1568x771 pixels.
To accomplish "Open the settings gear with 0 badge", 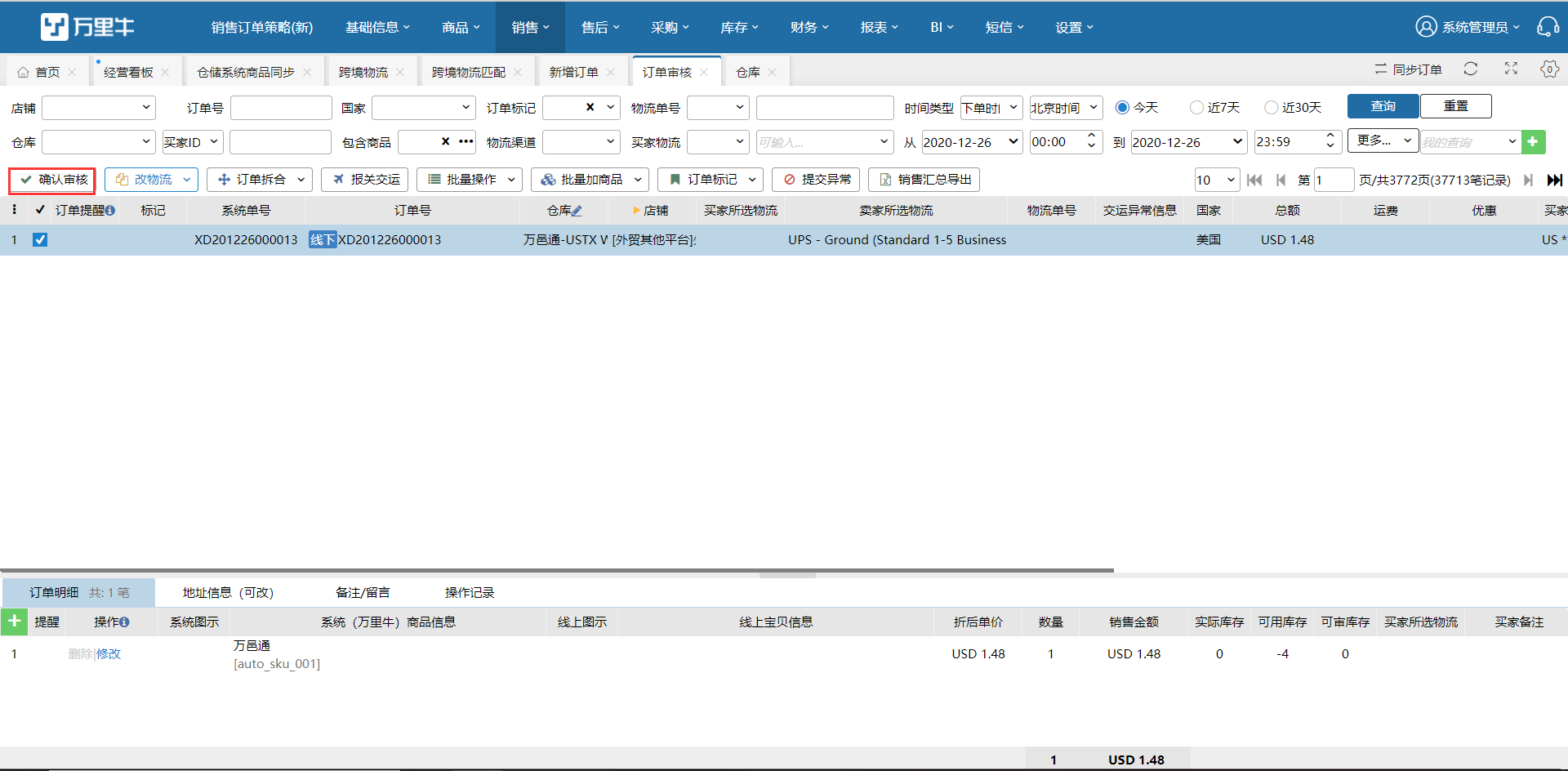I will (x=1549, y=69).
